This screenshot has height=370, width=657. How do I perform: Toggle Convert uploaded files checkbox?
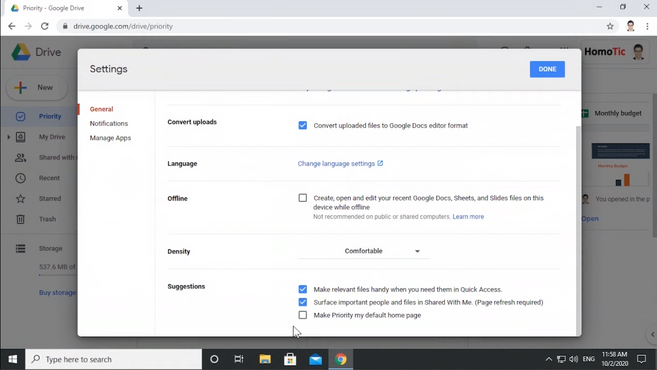(x=303, y=125)
